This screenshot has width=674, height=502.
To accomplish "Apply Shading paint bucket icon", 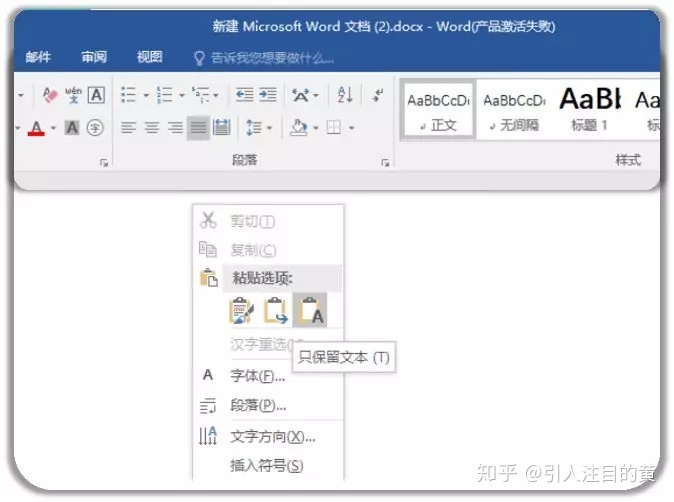I will coord(299,128).
